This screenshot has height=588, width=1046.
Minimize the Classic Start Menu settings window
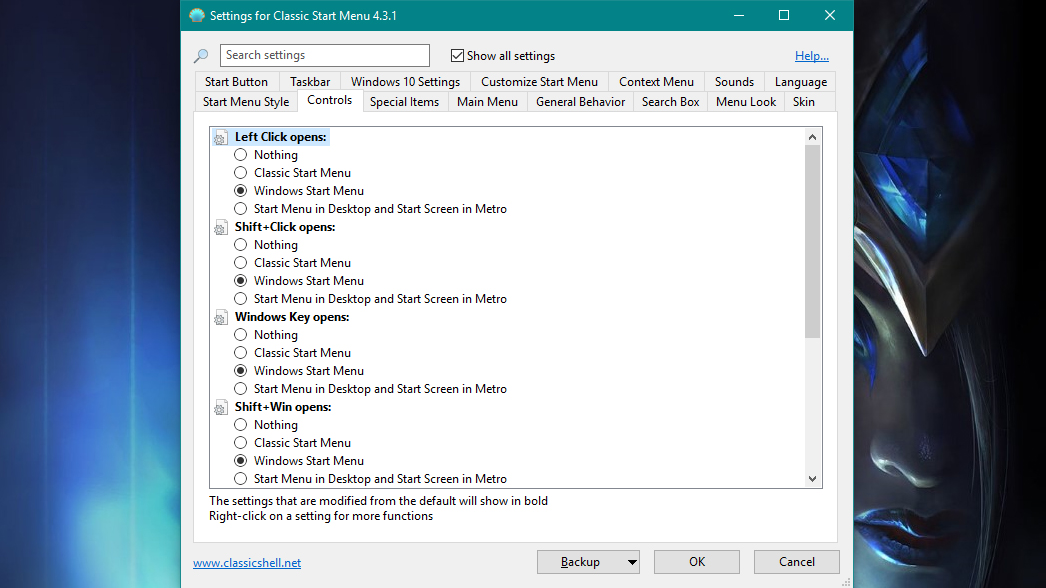pos(738,15)
